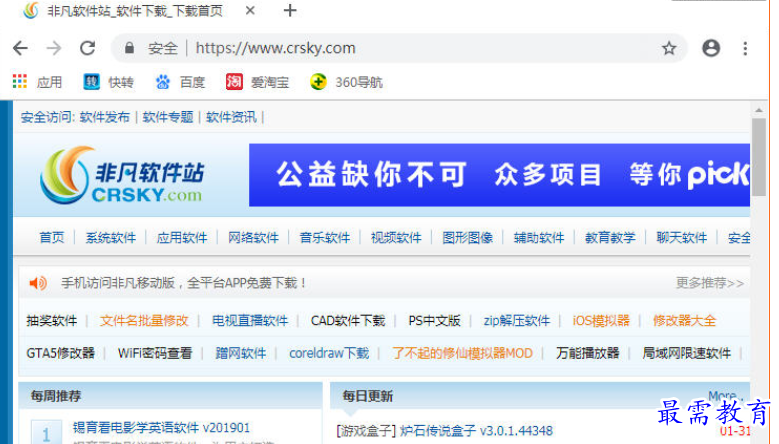
Task: Open 软件资讯 link
Action: 231,117
